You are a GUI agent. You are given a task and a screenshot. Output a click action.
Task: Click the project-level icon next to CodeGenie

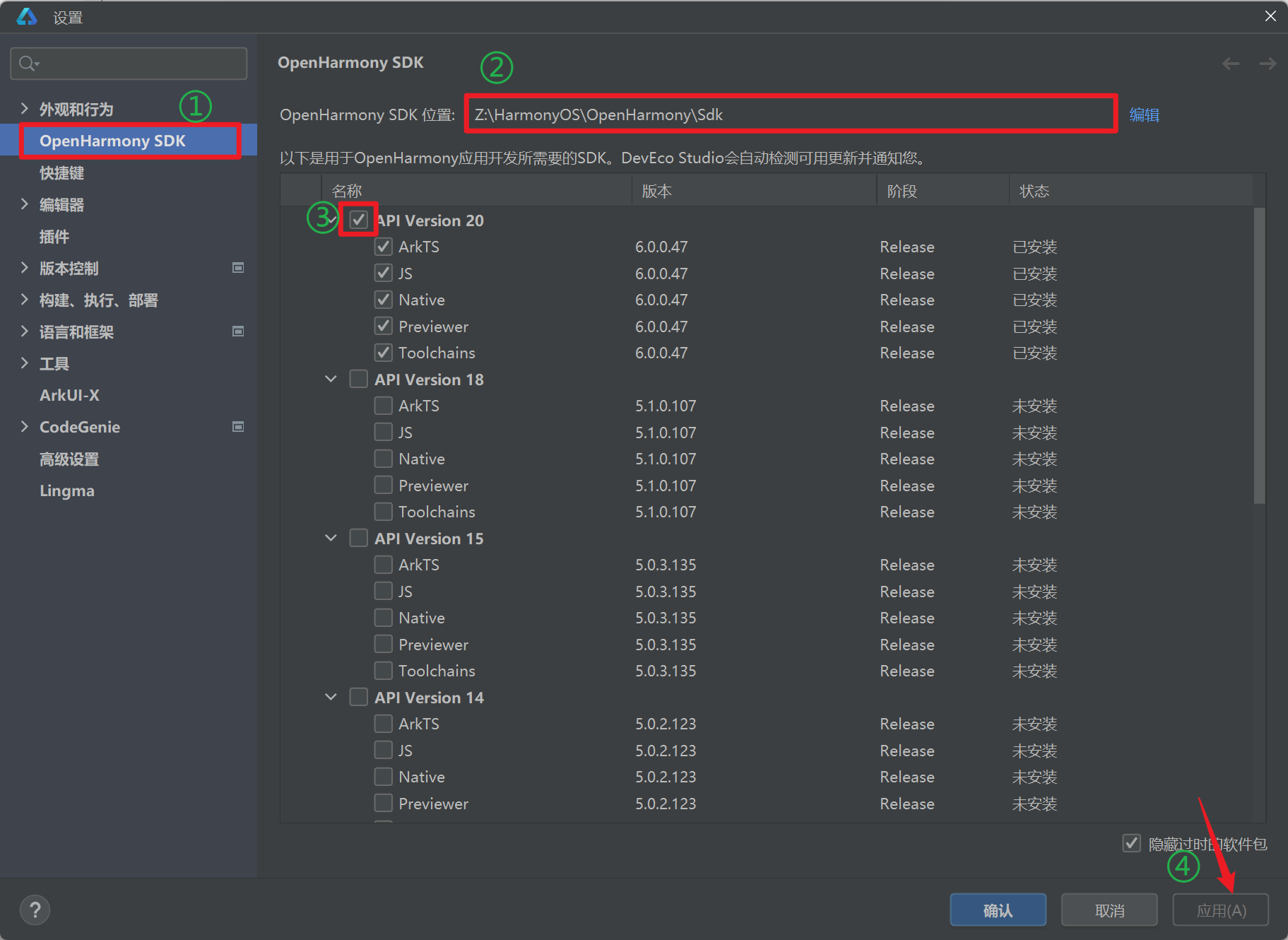pos(238,427)
